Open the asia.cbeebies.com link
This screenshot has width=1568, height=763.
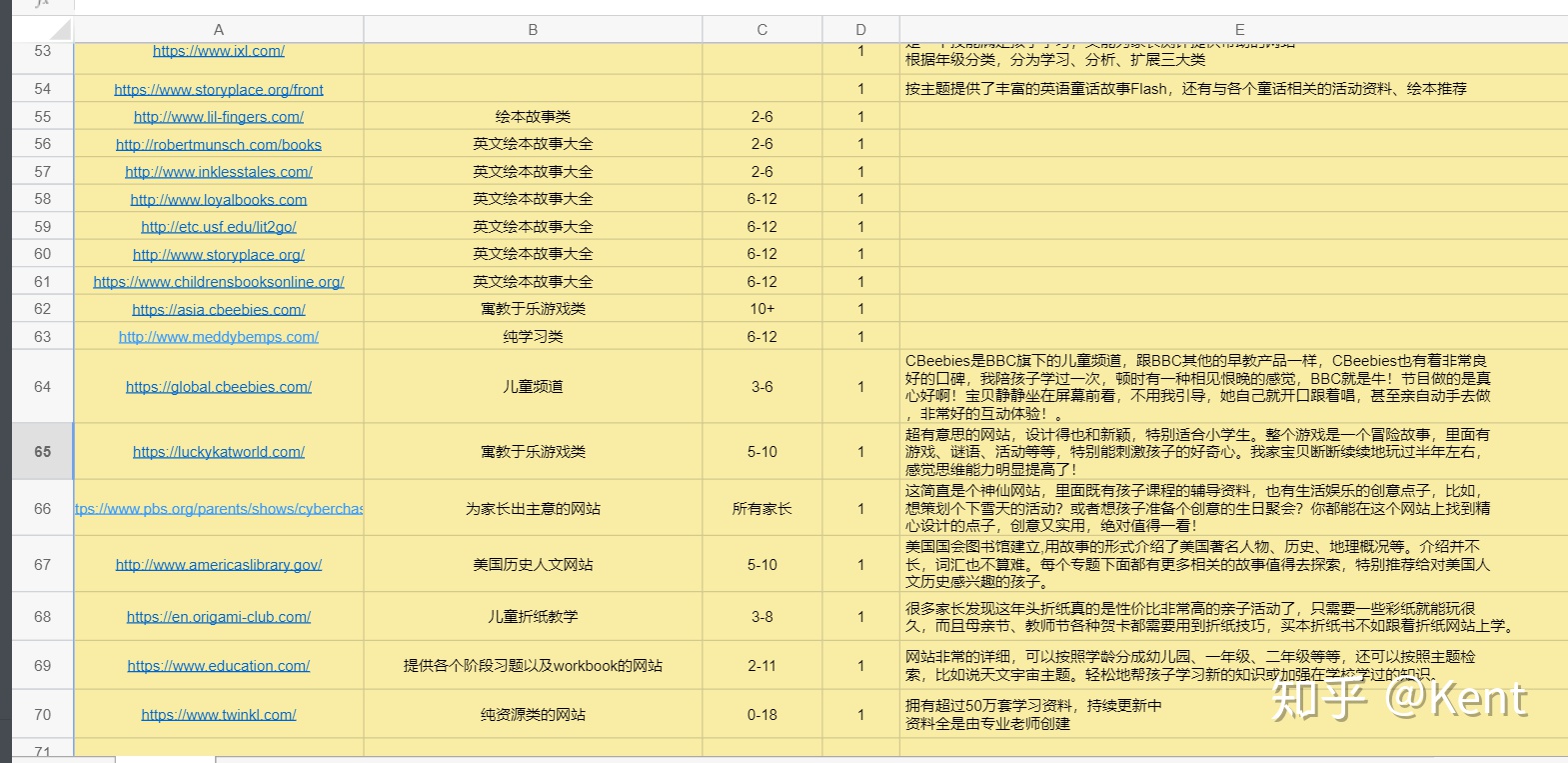point(218,309)
